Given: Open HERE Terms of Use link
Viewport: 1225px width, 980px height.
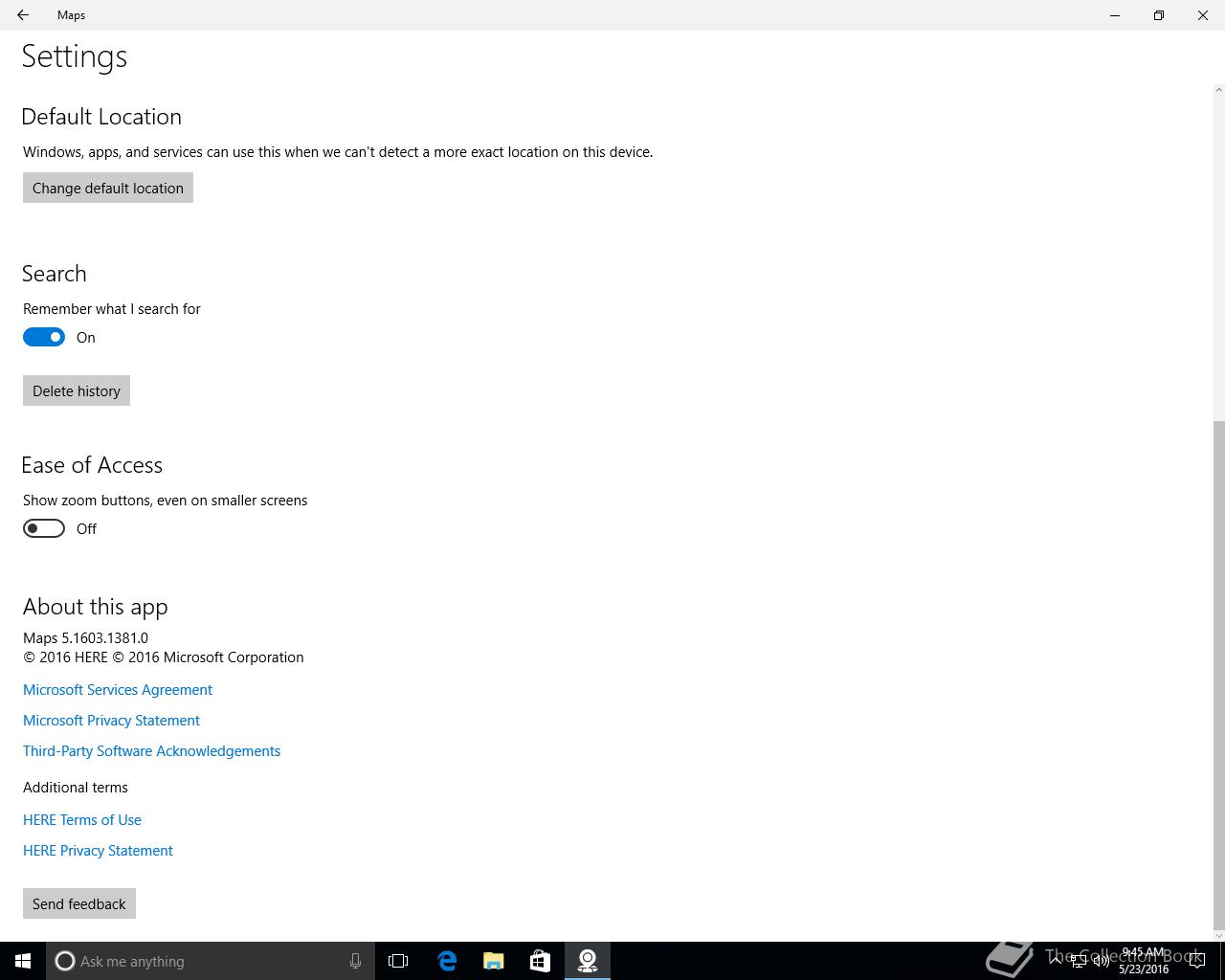Looking at the screenshot, I should [x=82, y=819].
